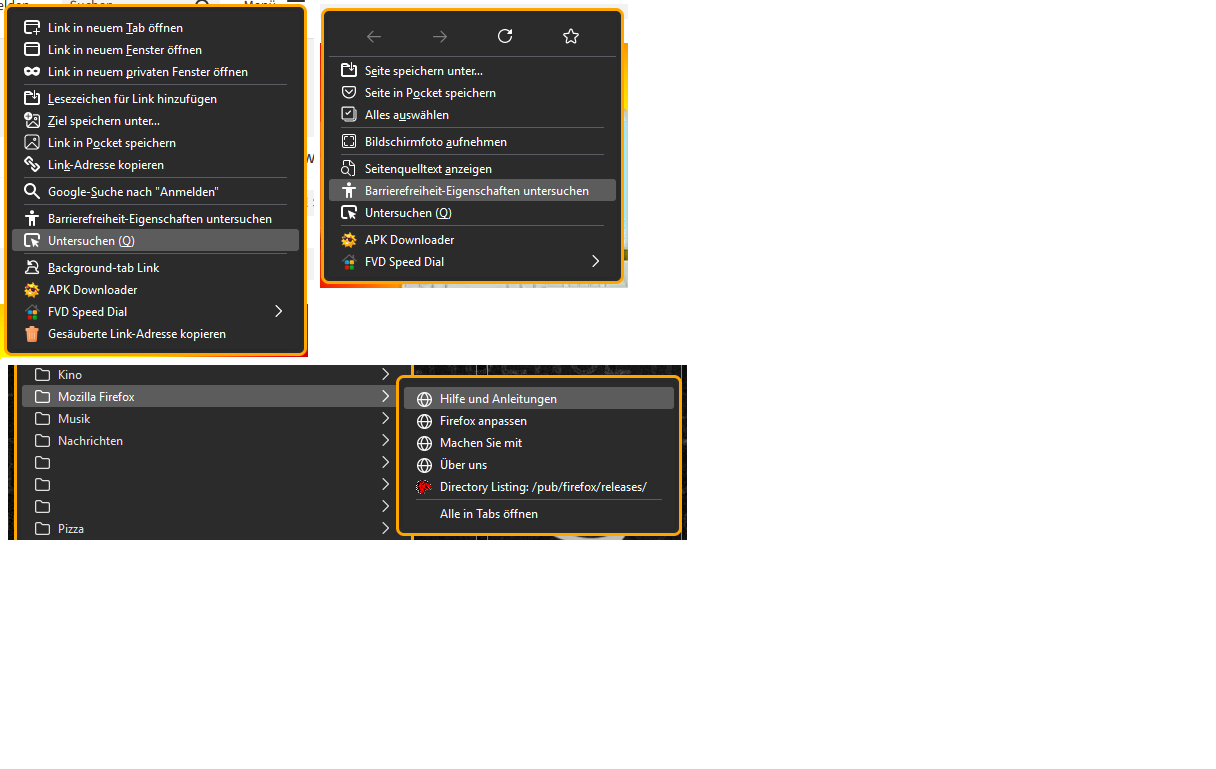Choose 'Ziel speichern unter...' in link menu
Viewport: 1216px width, 769px height.
(155, 121)
